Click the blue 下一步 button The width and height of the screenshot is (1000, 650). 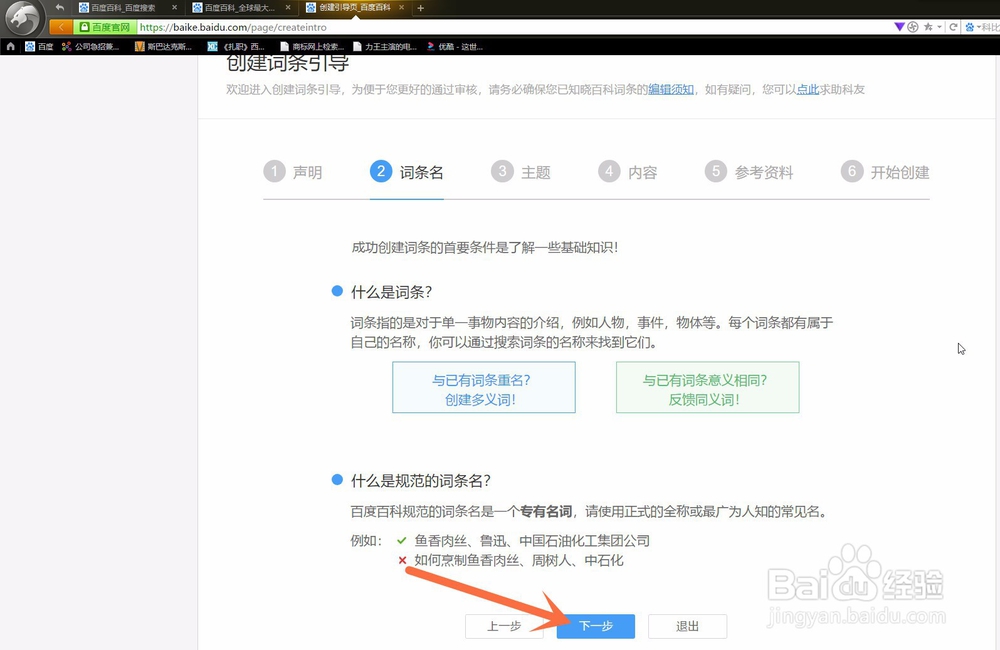pos(596,626)
